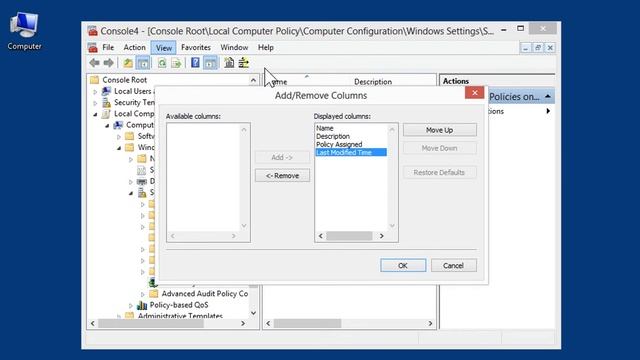Open the Action menu
This screenshot has height=360, width=640.
tap(134, 47)
